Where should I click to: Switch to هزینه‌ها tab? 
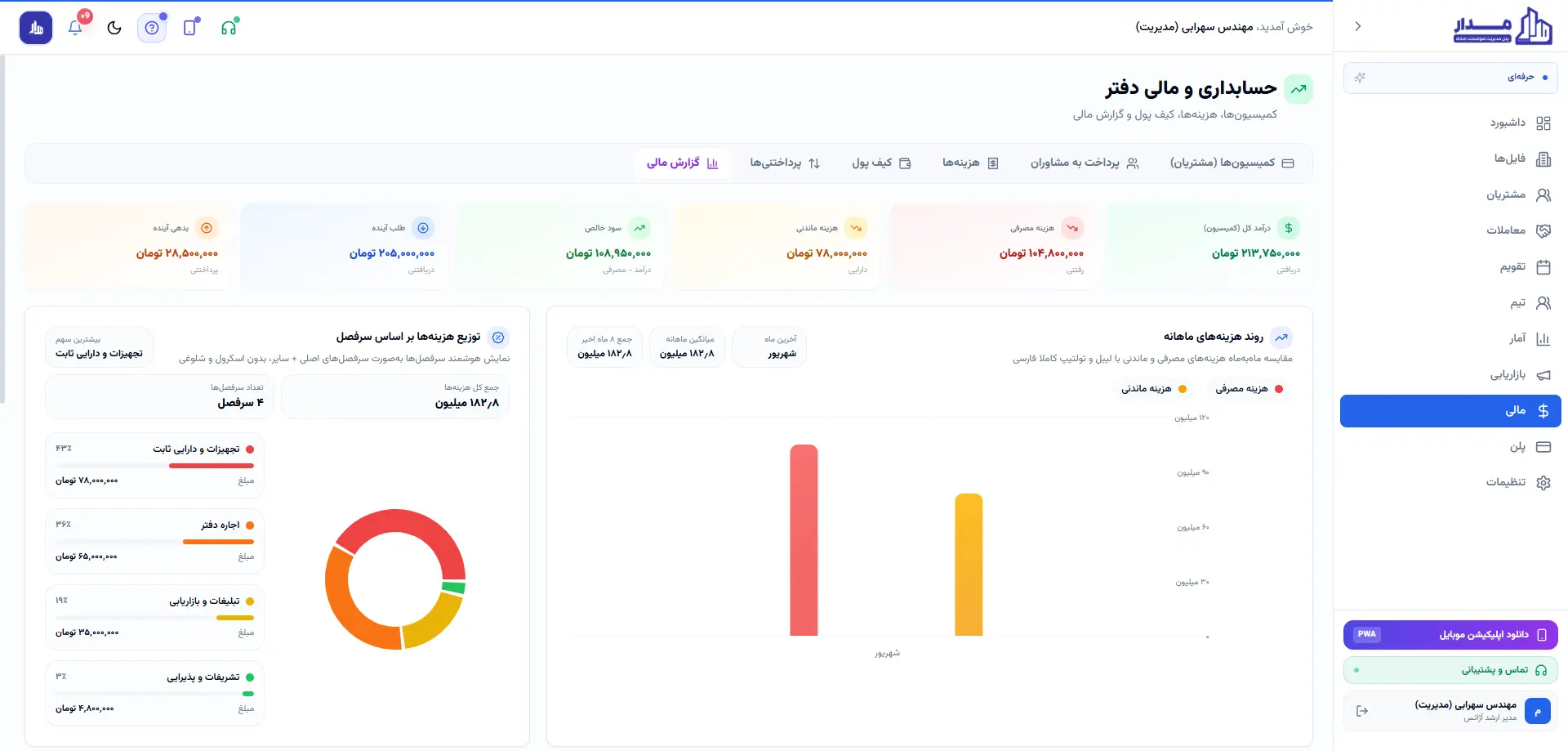tap(970, 163)
